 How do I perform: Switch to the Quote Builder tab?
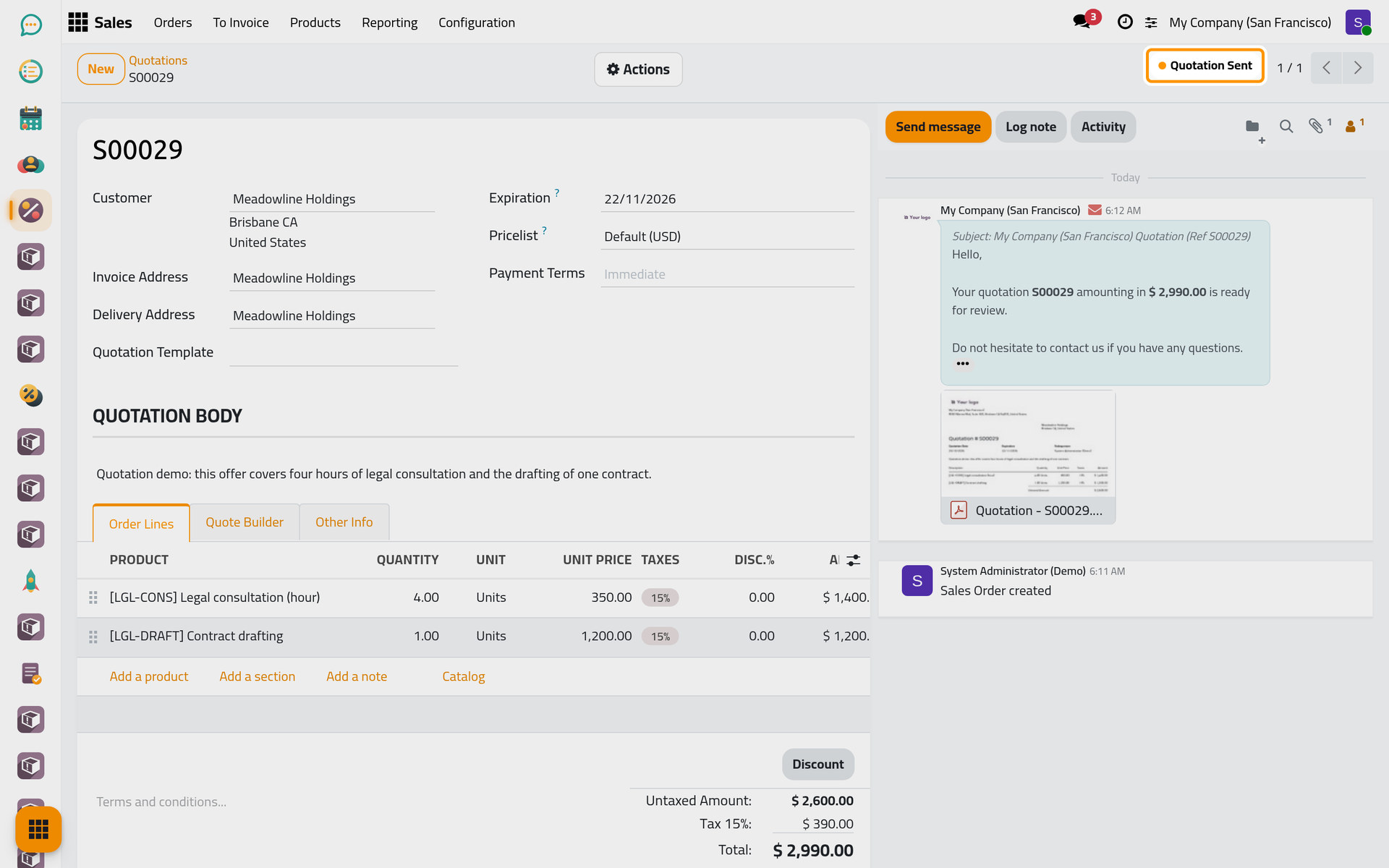245,522
